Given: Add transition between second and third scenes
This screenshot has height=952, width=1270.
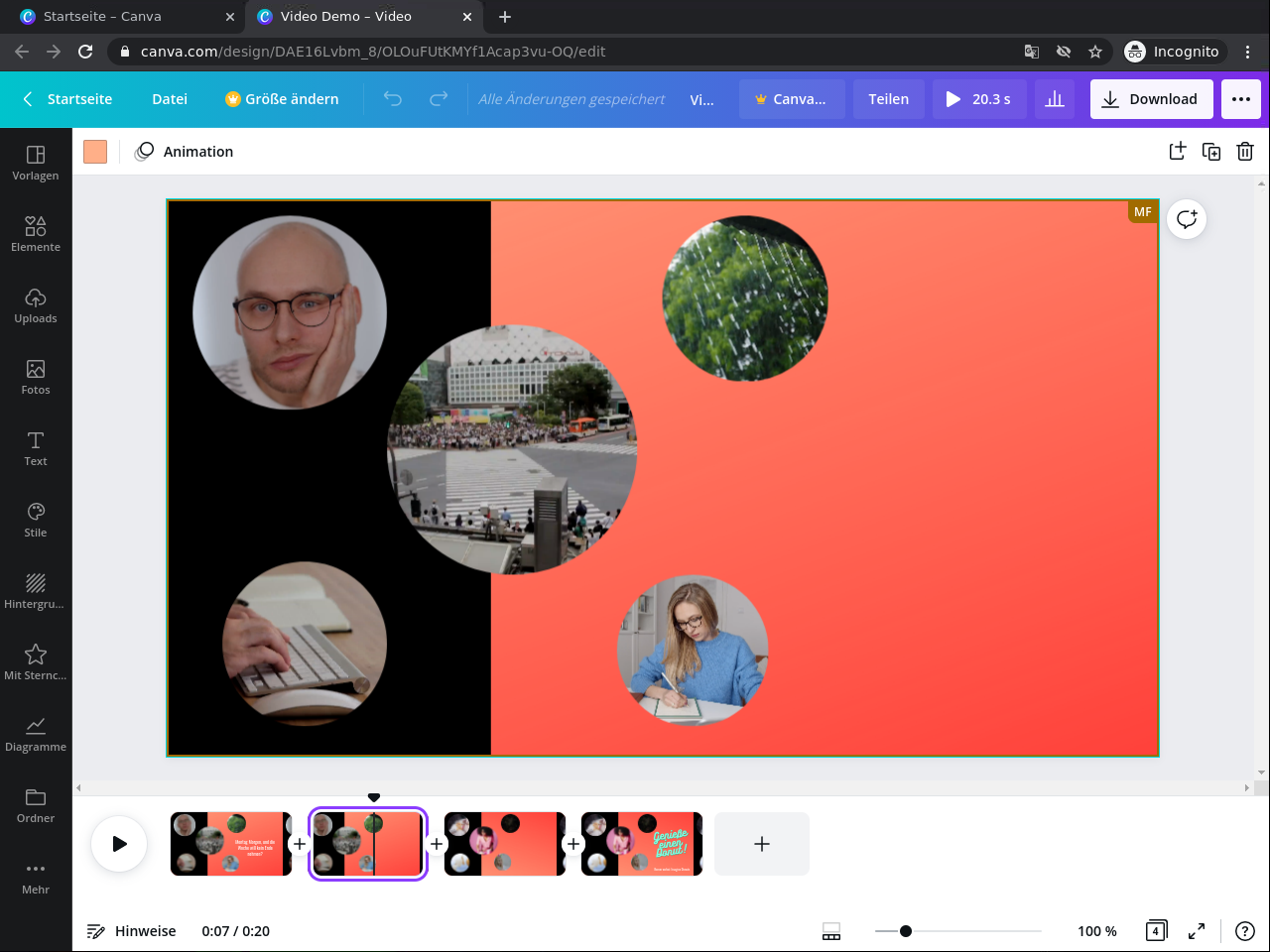Looking at the screenshot, I should coord(437,844).
